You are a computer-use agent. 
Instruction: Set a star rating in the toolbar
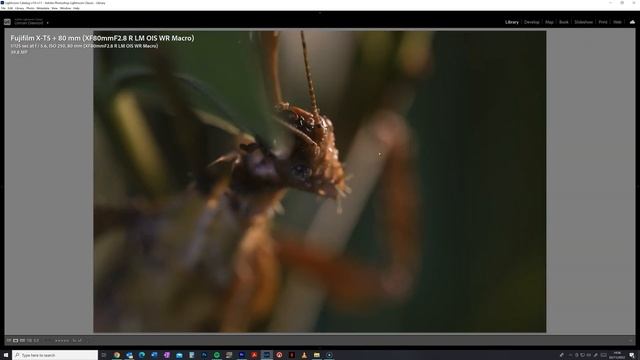tap(62, 341)
